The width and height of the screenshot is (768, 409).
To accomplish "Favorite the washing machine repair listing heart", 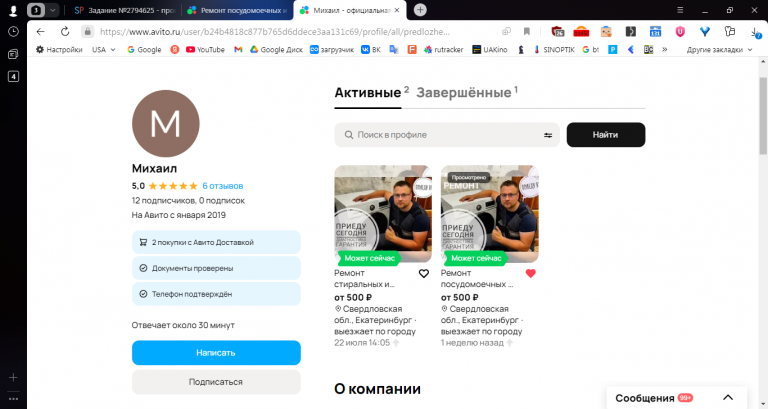I will pyautogui.click(x=424, y=273).
